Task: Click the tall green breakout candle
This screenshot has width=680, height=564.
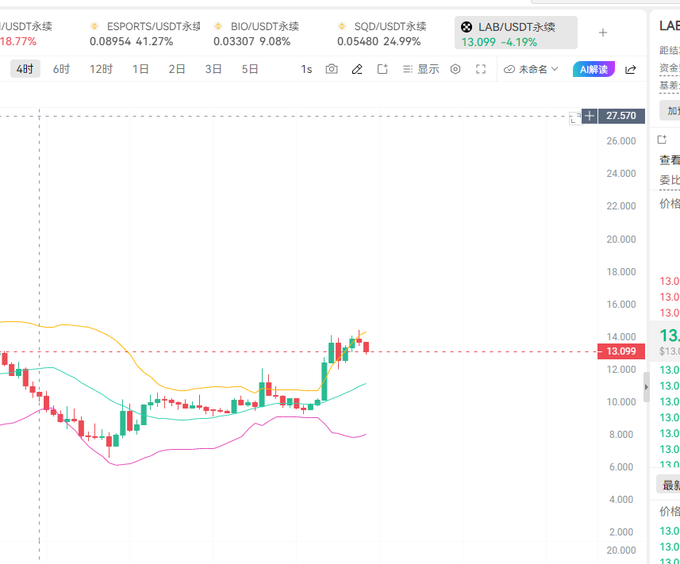Action: click(324, 381)
